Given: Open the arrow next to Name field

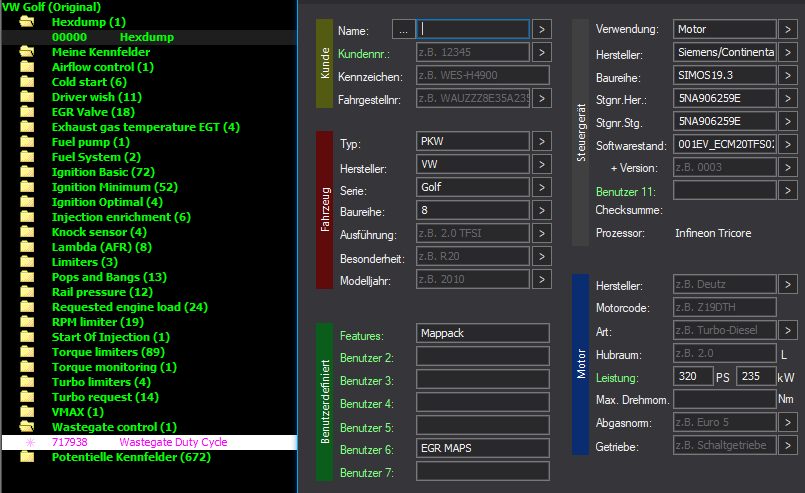Looking at the screenshot, I should (x=542, y=29).
